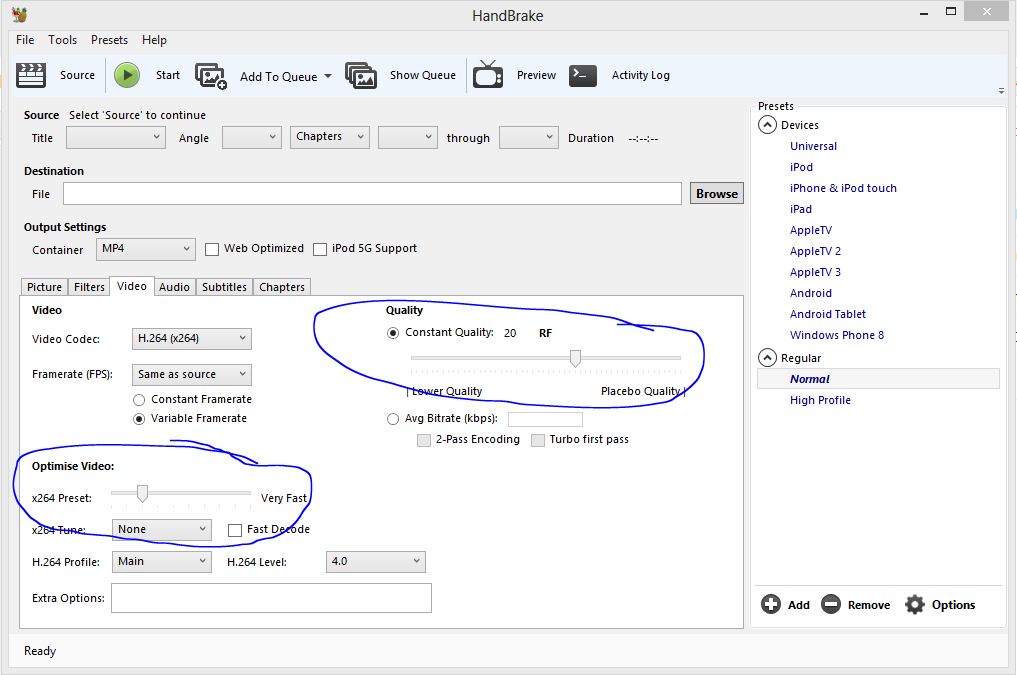Screen dimensions: 1017x675
Task: Select the iPad preset
Action: 801,209
